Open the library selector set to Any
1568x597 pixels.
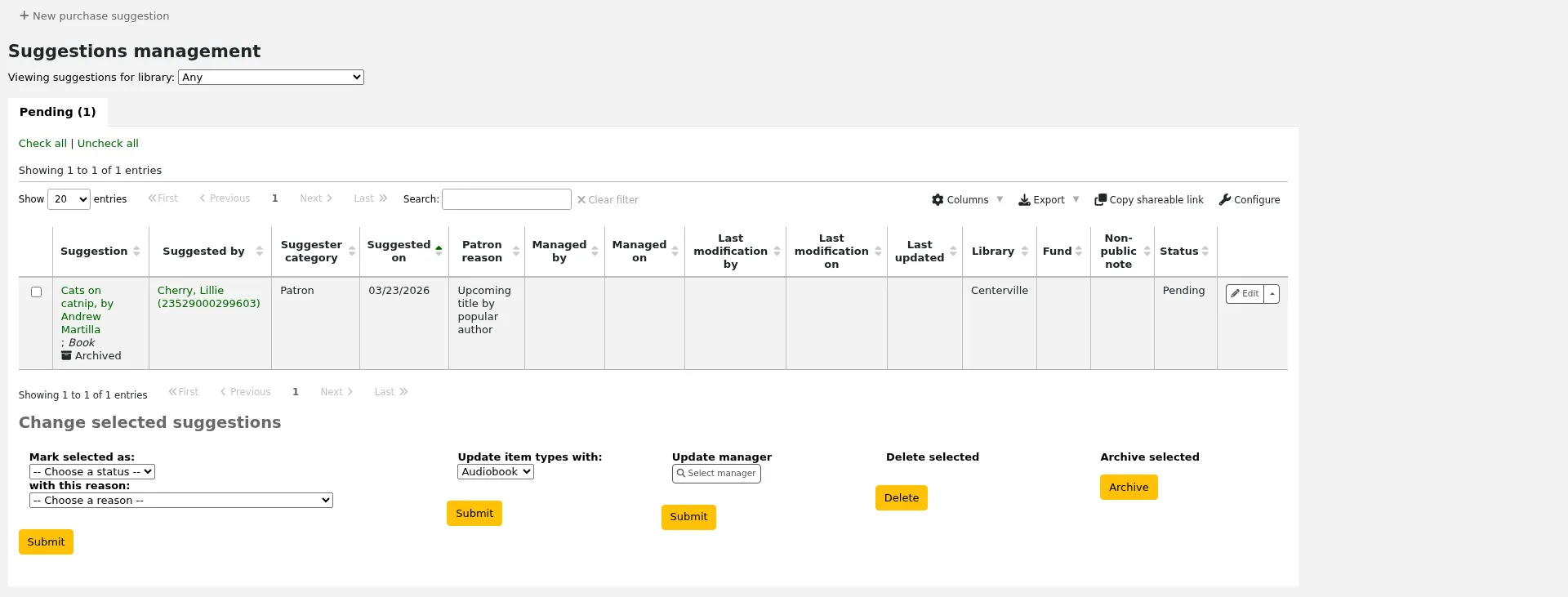point(271,77)
